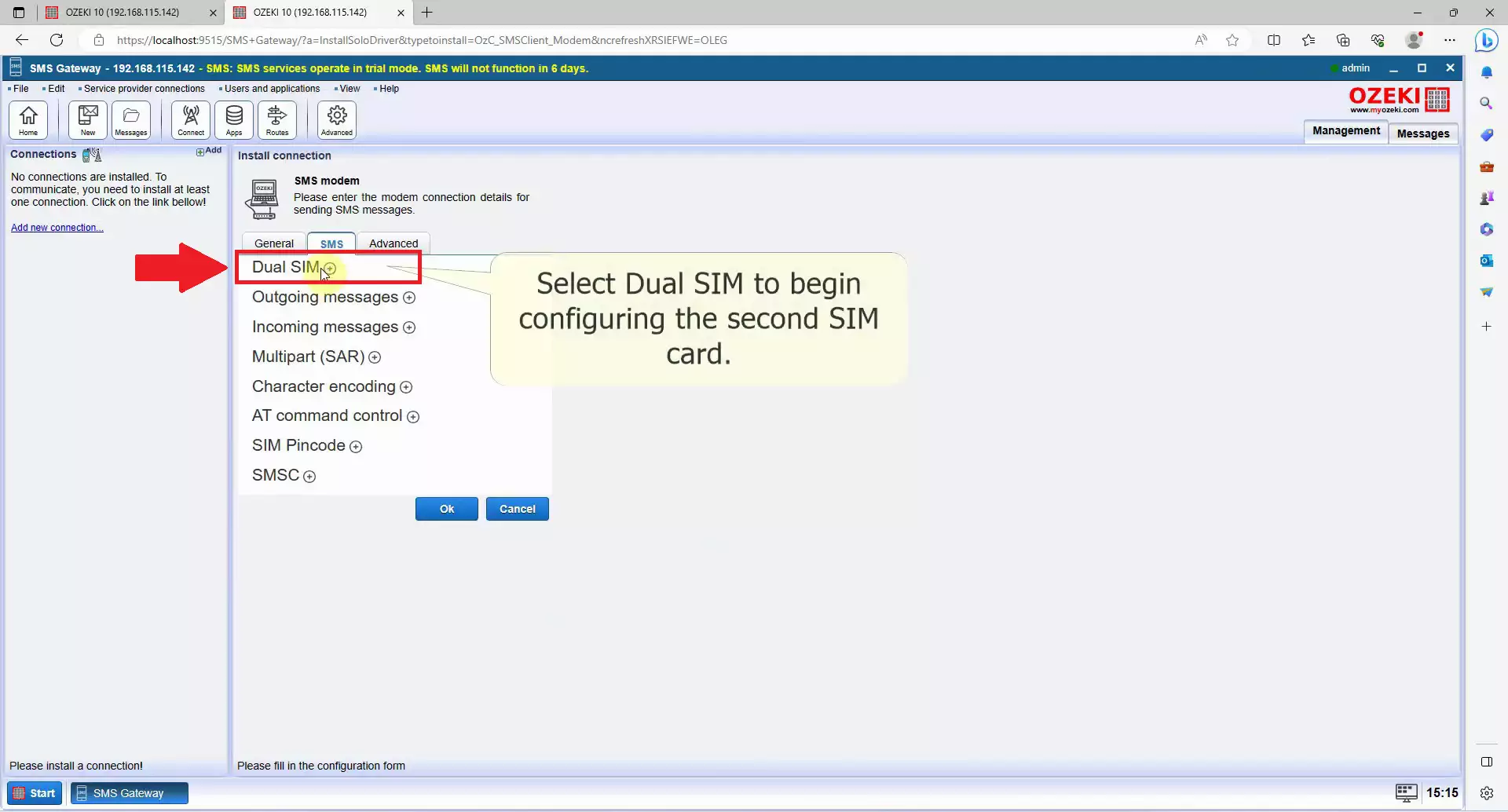Click the Add connection icon in Connections panel
1508x812 pixels.
pos(209,151)
